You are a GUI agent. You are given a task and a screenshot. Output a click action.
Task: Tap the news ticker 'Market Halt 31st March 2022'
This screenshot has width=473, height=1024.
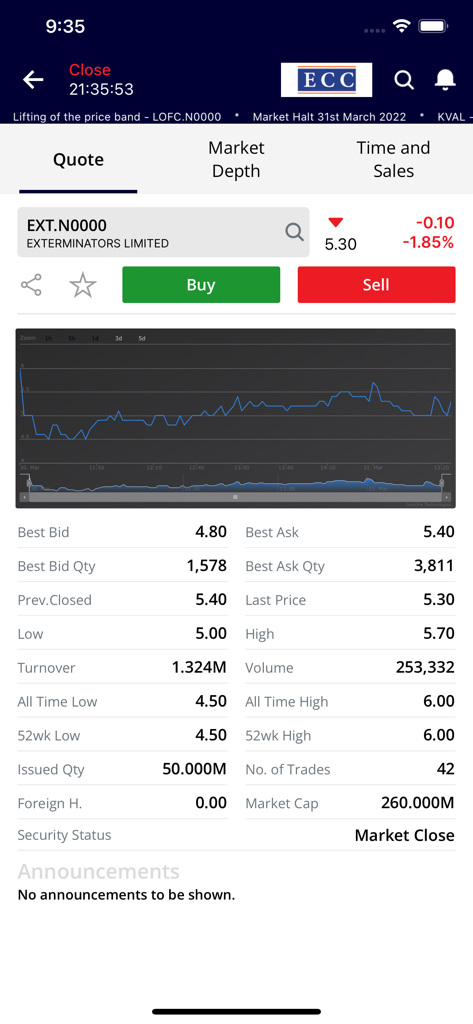point(329,117)
